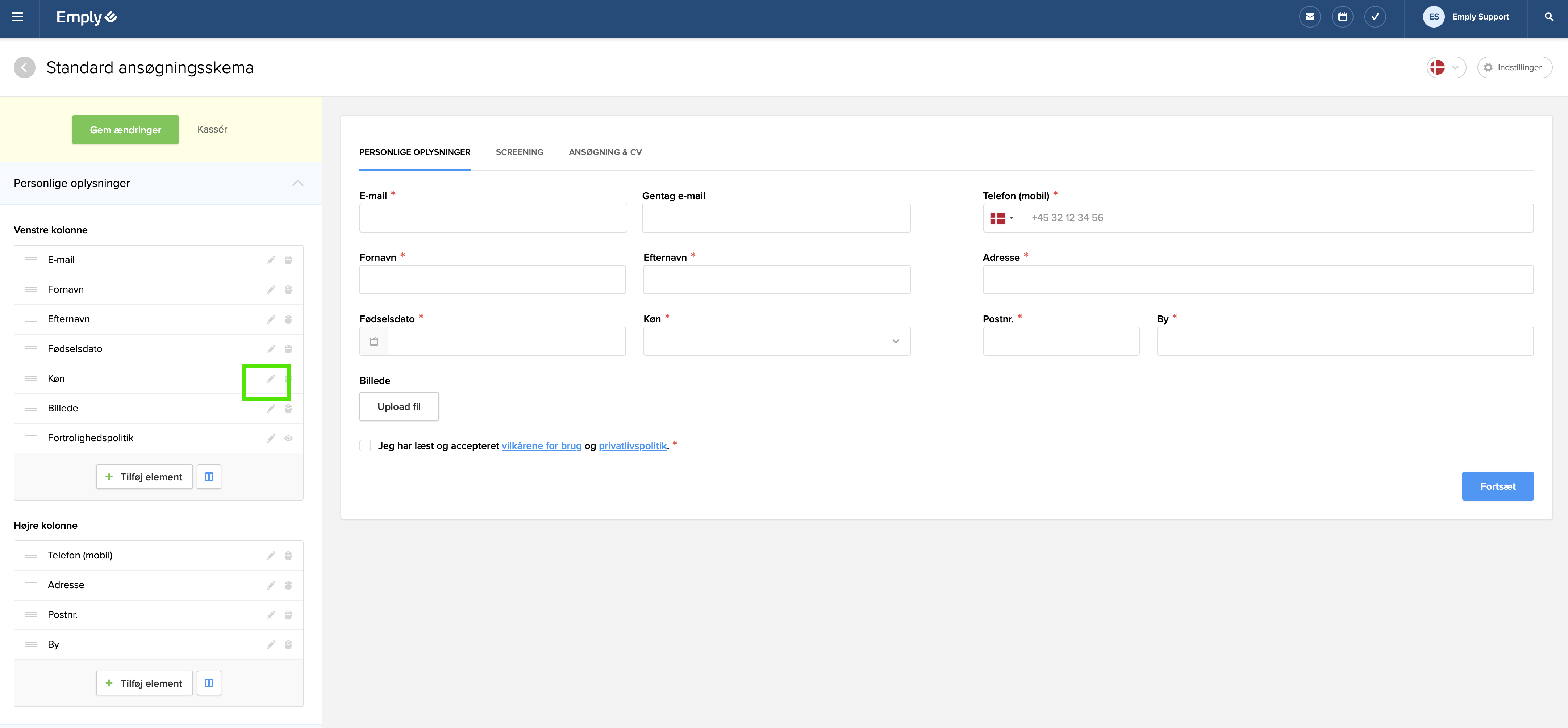
Task: Edit the Køn field with pencil icon
Action: pyautogui.click(x=271, y=378)
